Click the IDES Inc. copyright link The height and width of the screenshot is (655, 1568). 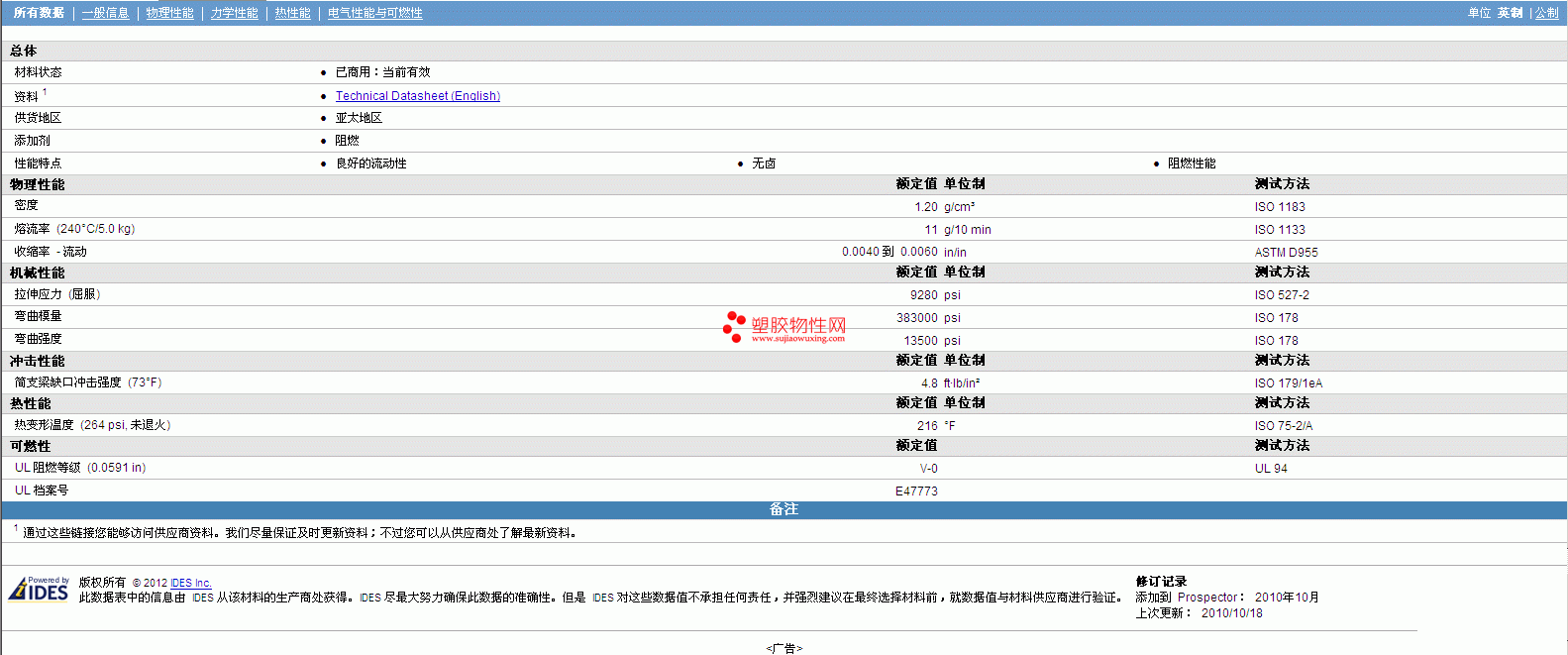coord(190,583)
